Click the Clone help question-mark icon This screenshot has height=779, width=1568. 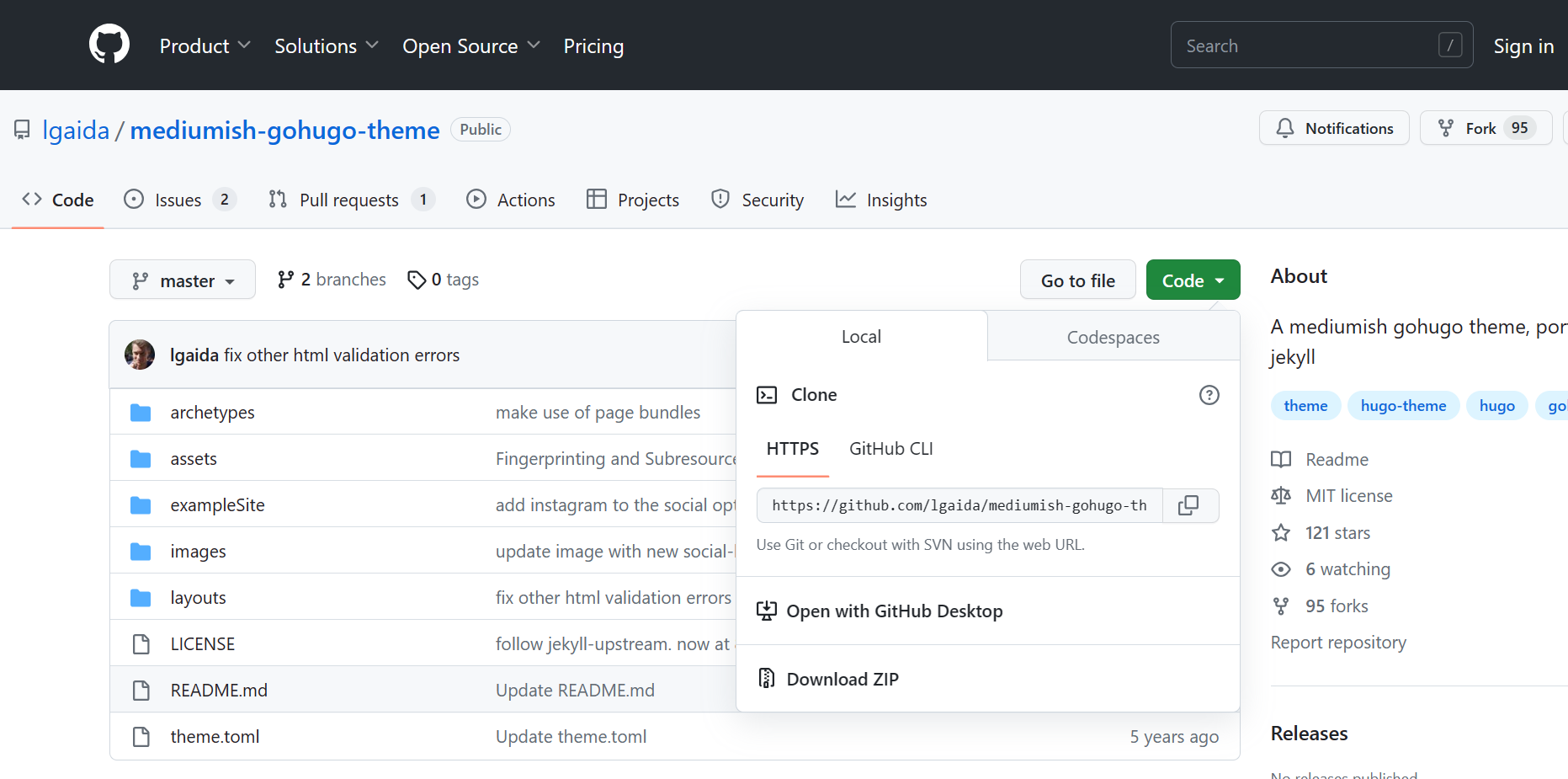[x=1209, y=395]
